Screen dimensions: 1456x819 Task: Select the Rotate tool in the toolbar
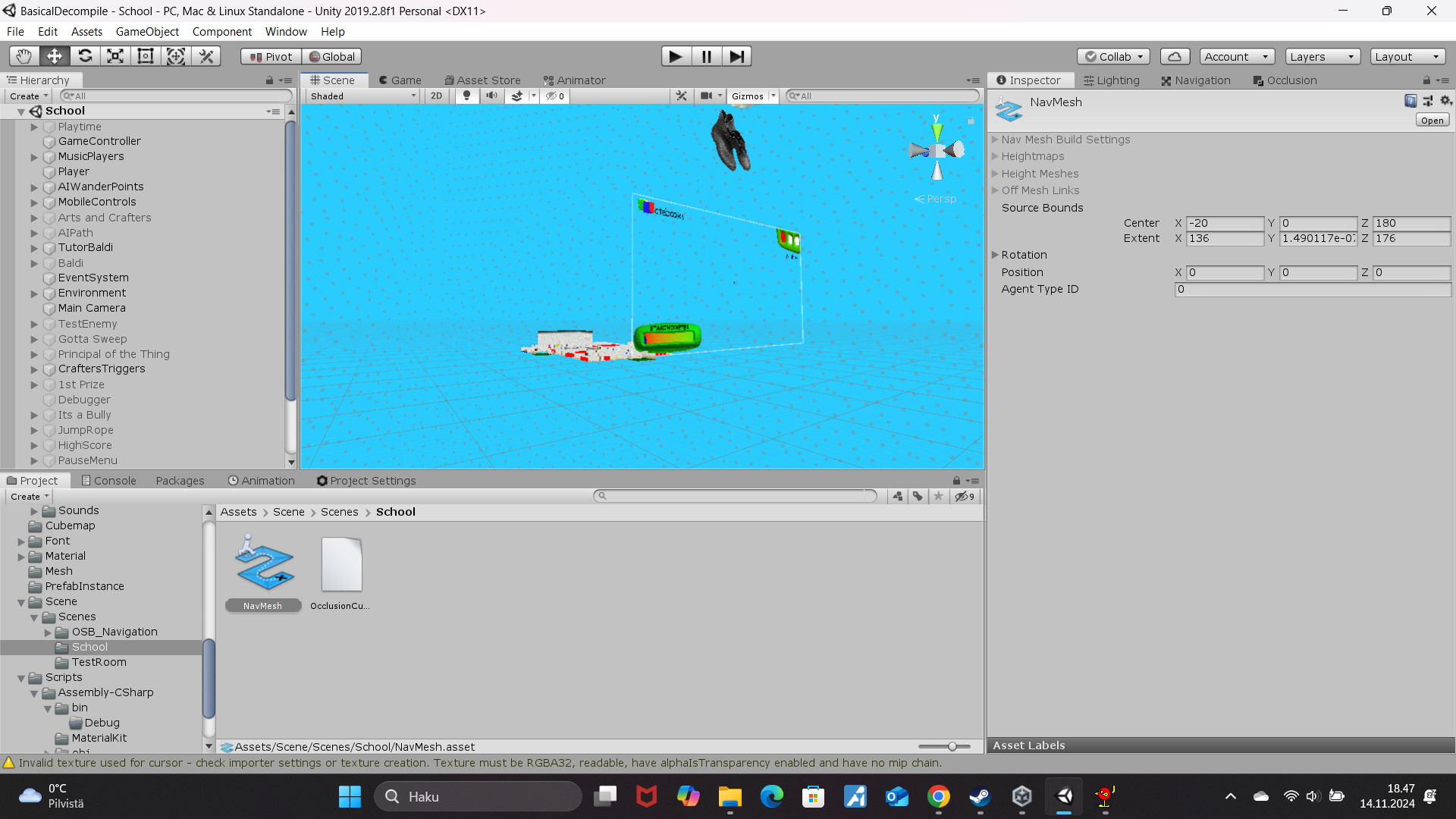(x=85, y=55)
